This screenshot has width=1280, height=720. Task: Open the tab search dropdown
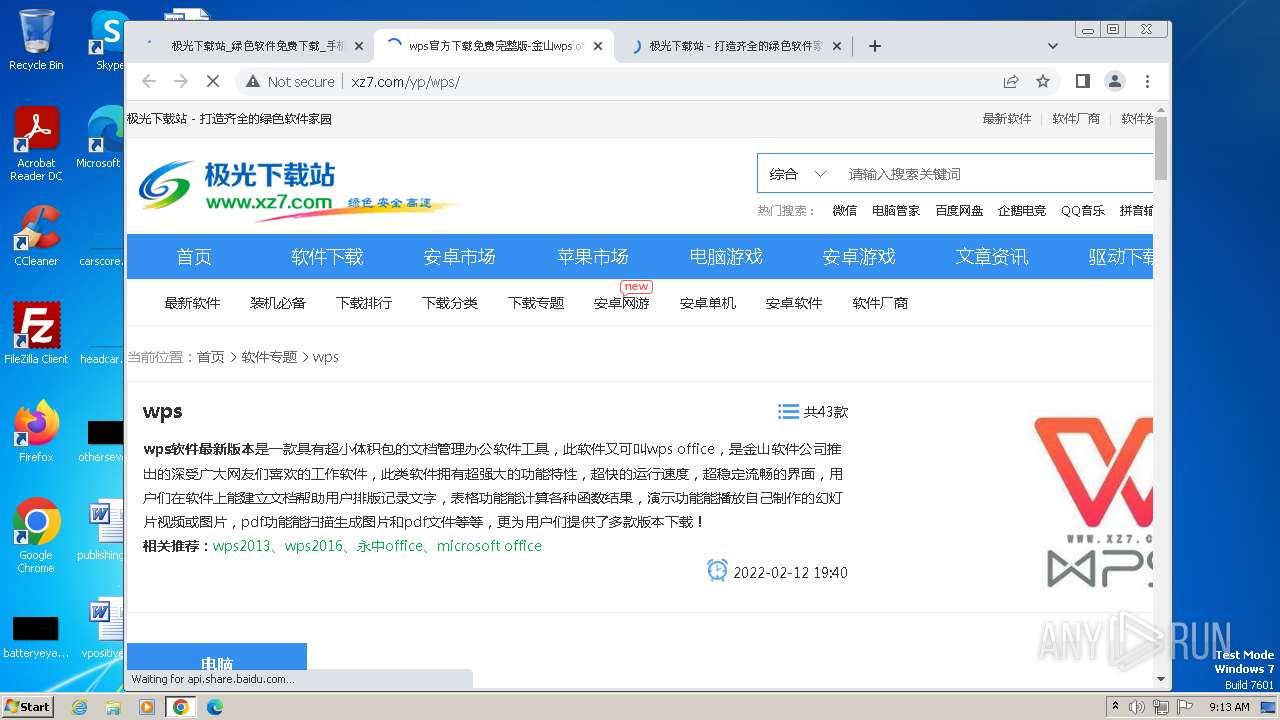[x=1052, y=46]
